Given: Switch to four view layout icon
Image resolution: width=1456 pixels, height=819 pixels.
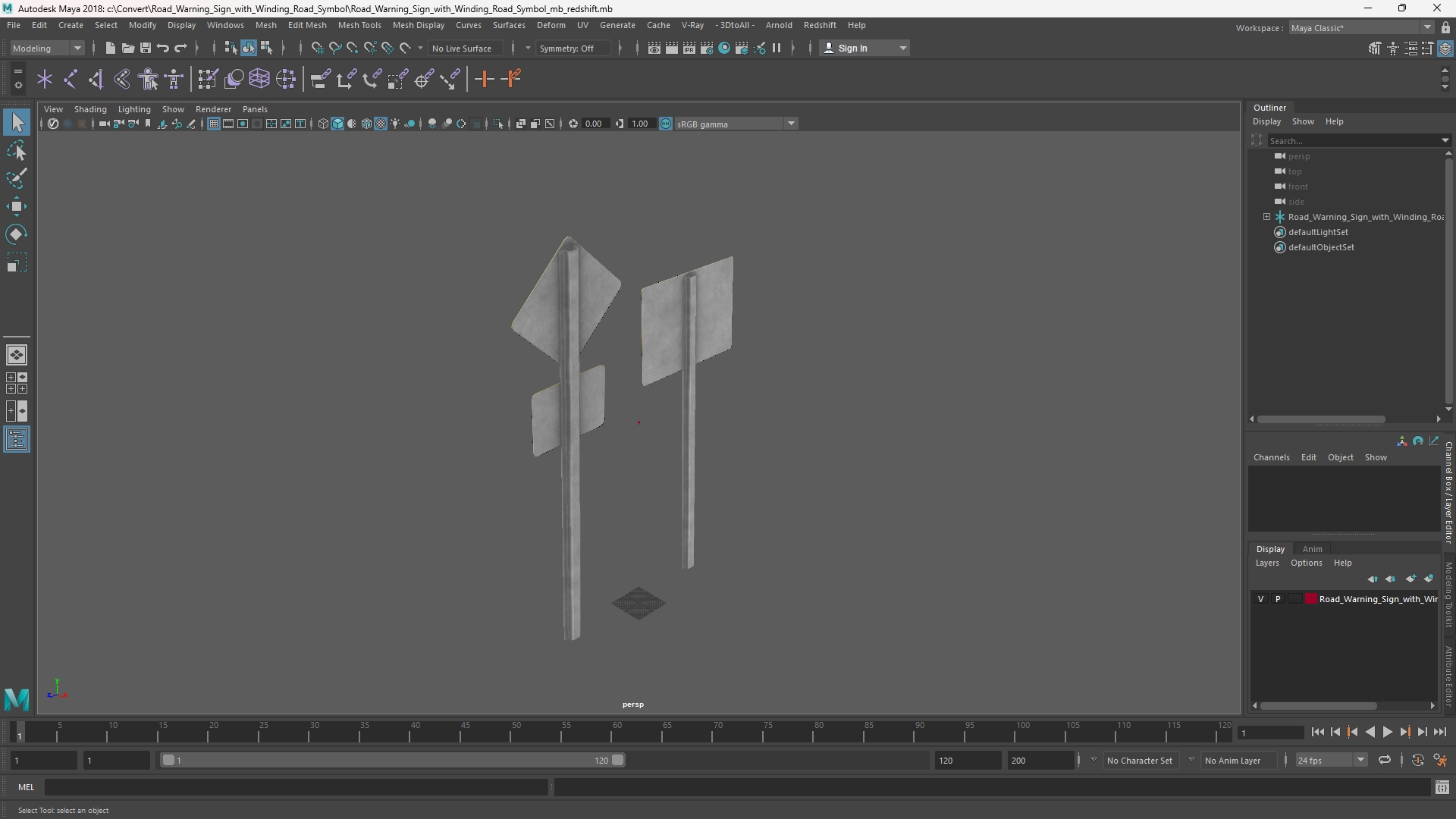Looking at the screenshot, I should [x=17, y=383].
